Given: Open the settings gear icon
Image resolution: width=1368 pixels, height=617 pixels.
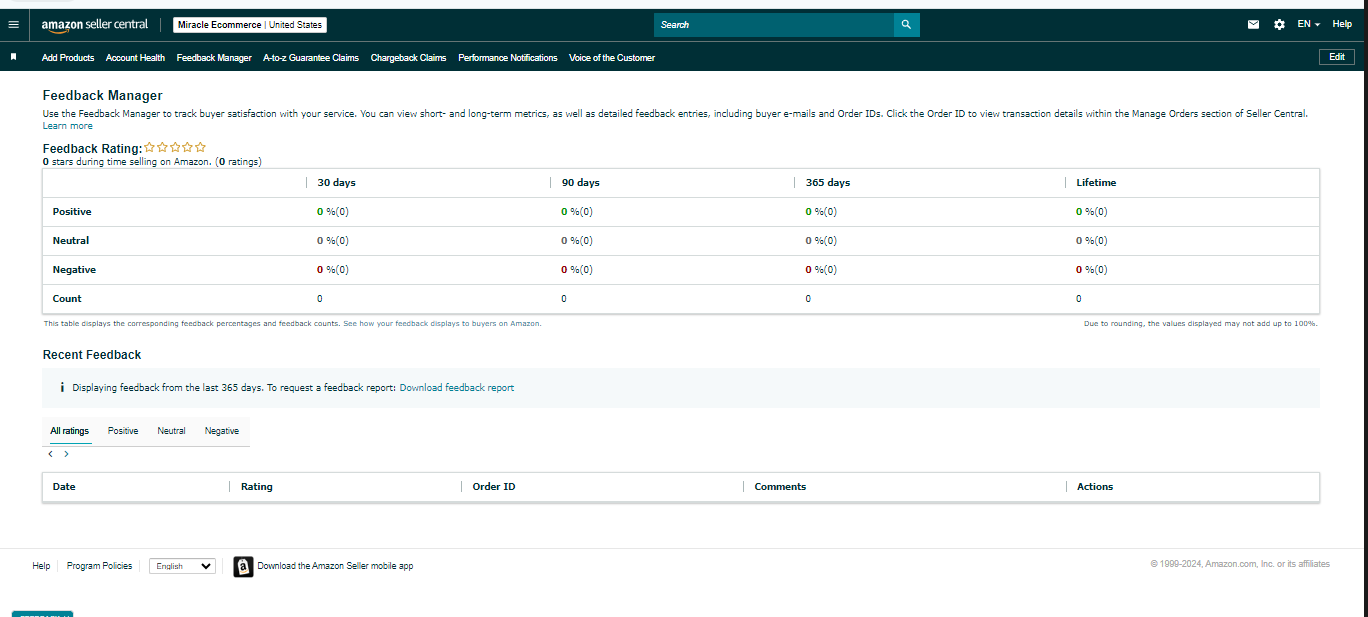Looking at the screenshot, I should tap(1279, 25).
